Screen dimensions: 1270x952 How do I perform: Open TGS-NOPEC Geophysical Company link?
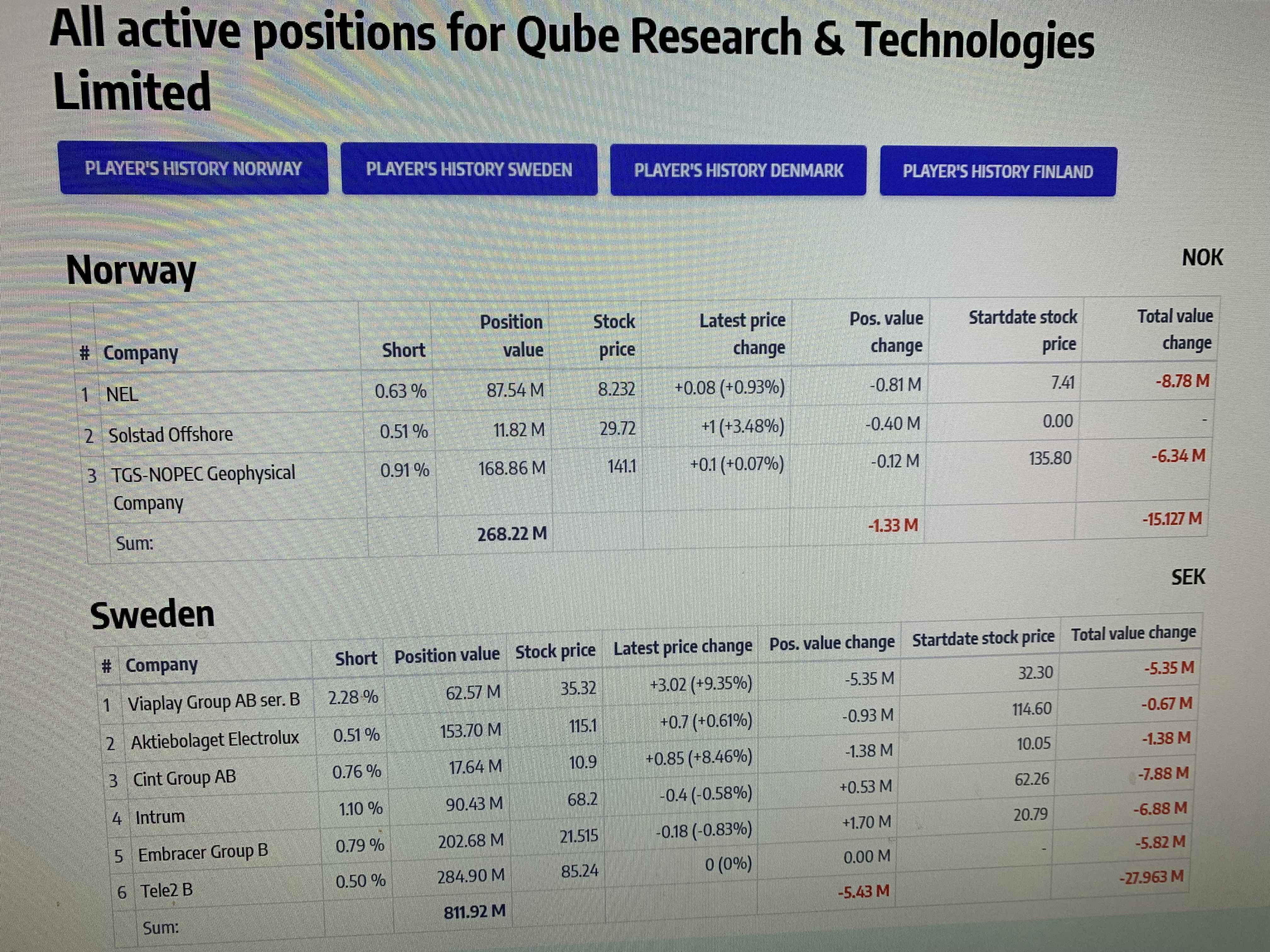click(203, 488)
